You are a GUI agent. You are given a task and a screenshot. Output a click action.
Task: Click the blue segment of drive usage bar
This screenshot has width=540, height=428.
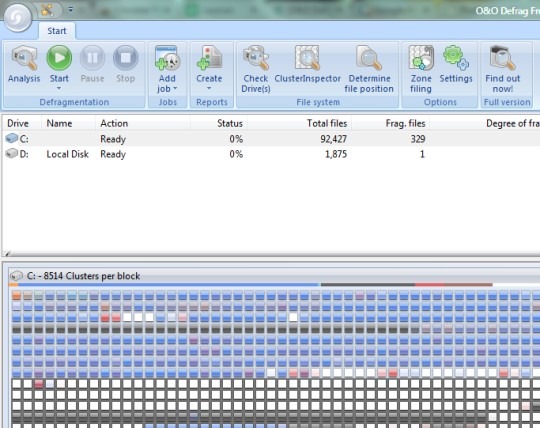pos(169,285)
